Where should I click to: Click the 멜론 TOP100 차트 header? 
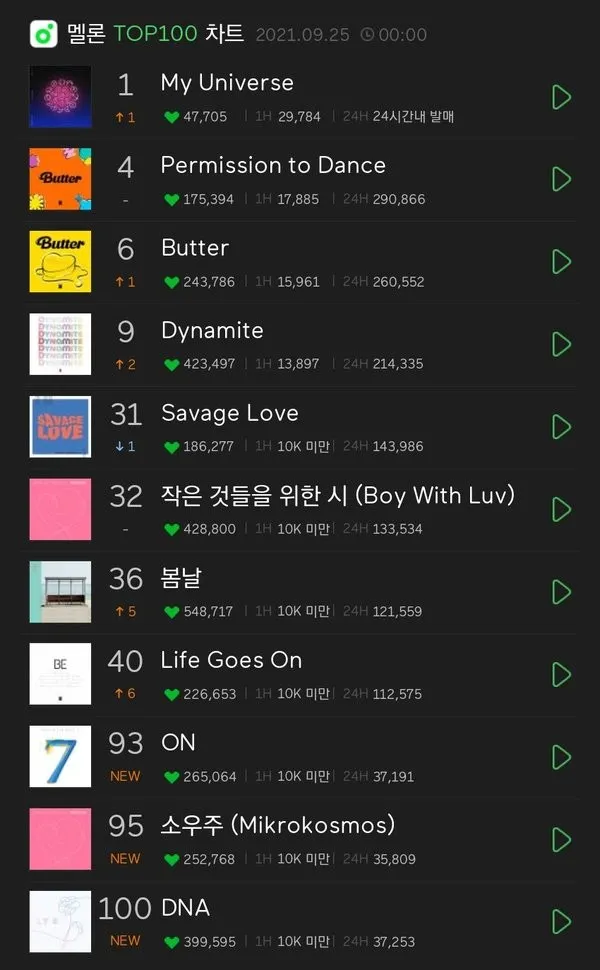pos(155,33)
